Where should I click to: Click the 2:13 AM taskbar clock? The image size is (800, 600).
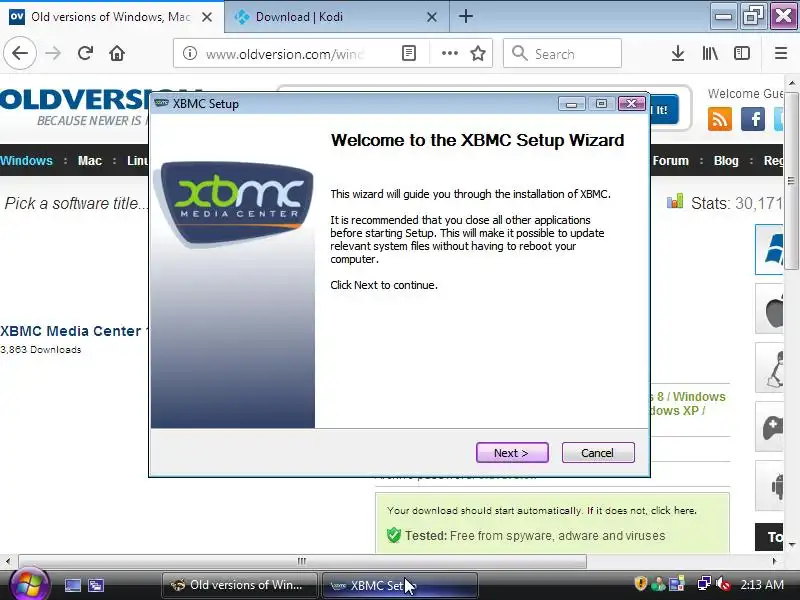[762, 584]
